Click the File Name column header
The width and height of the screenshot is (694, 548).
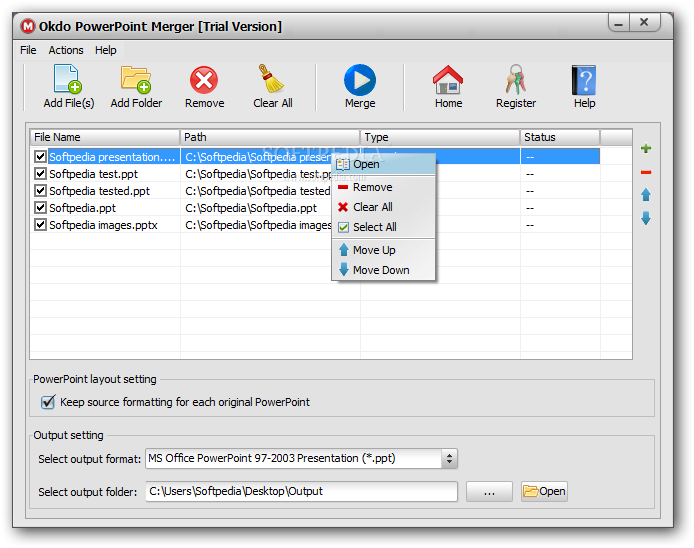pos(105,137)
